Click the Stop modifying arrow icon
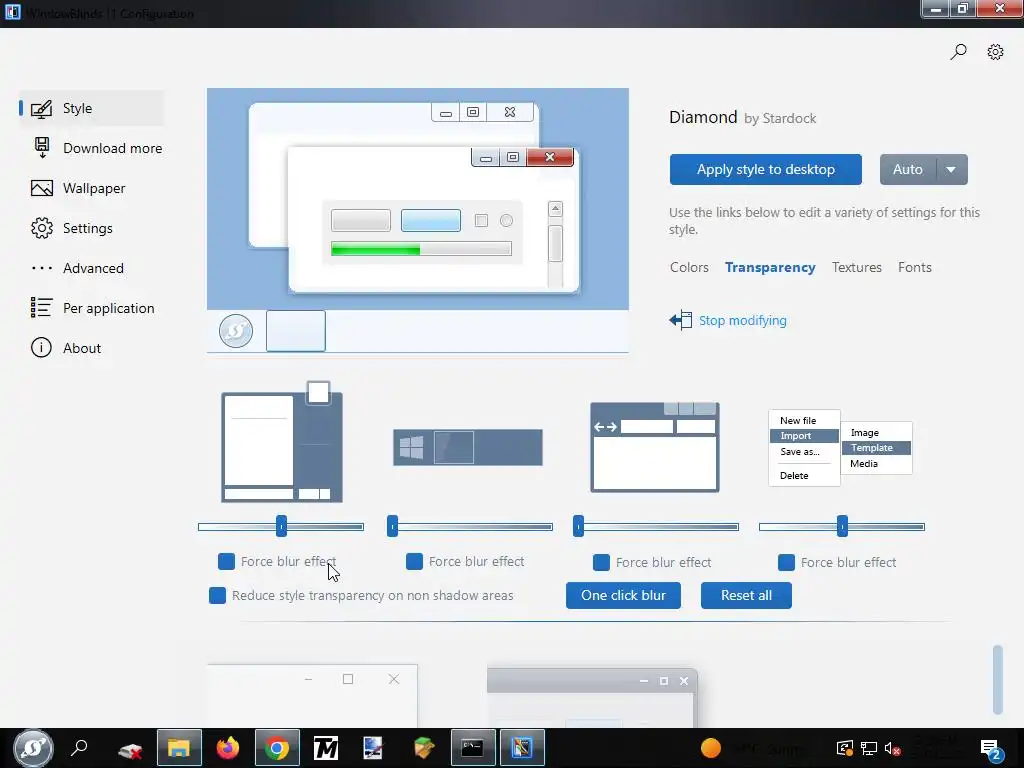Viewport: 1024px width, 768px height. coord(680,320)
